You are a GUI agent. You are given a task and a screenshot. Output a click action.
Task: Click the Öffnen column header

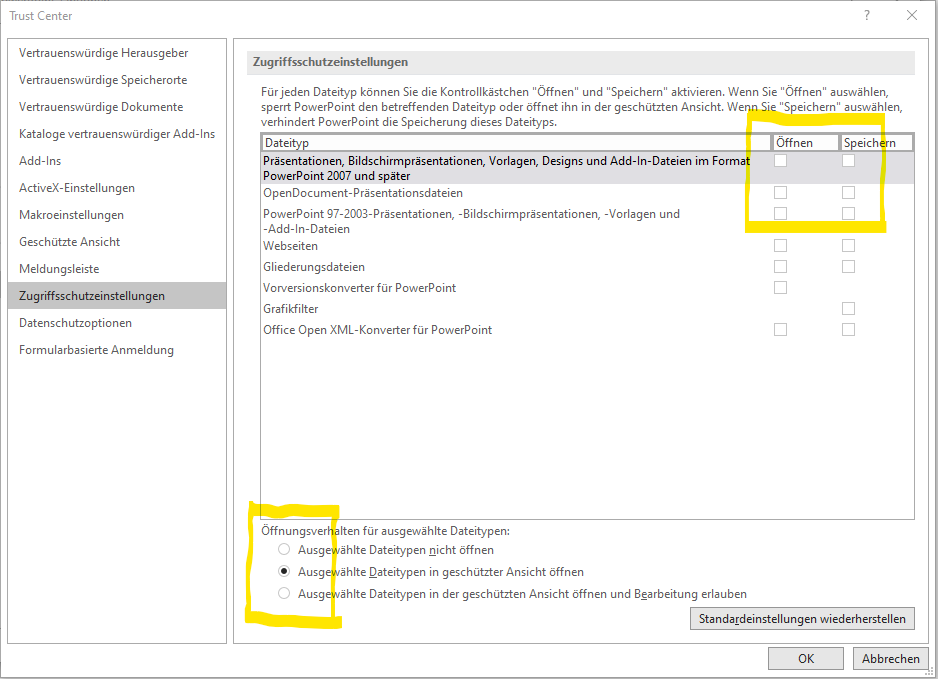(x=805, y=142)
